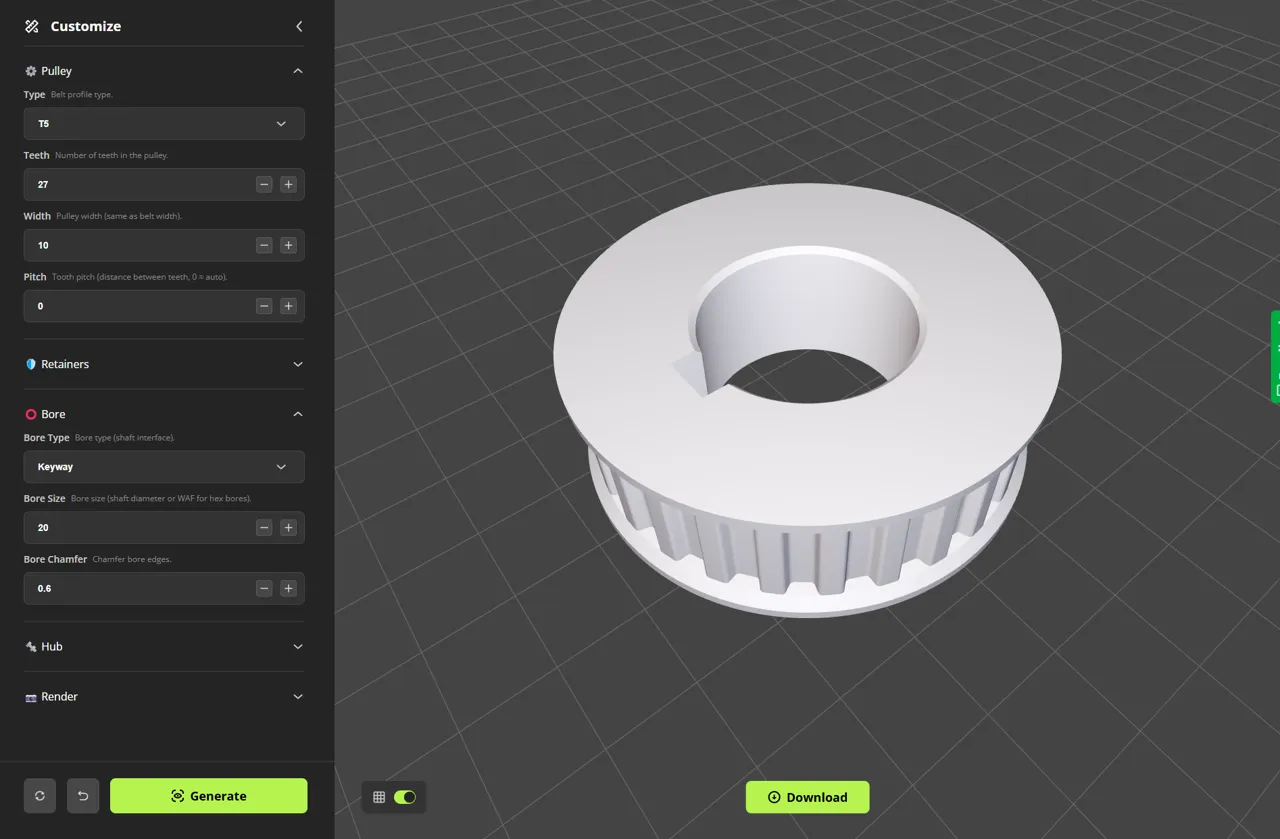Click the 'Bore type (shaft interface).' hint
Screen dimensions: 1280x839
[x=125, y=438]
